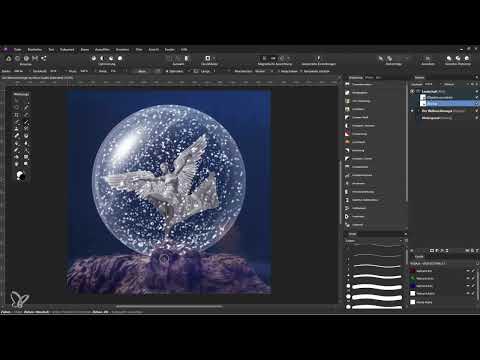The width and height of the screenshot is (480, 360).
Task: Toggle visibility checkbox of the top layer
Action: [x=477, y=91]
